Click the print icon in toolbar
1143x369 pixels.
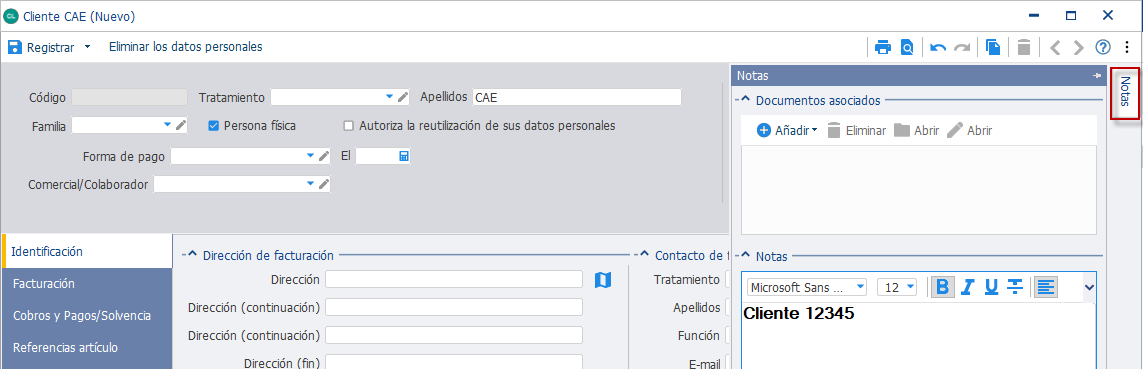pyautogui.click(x=883, y=47)
